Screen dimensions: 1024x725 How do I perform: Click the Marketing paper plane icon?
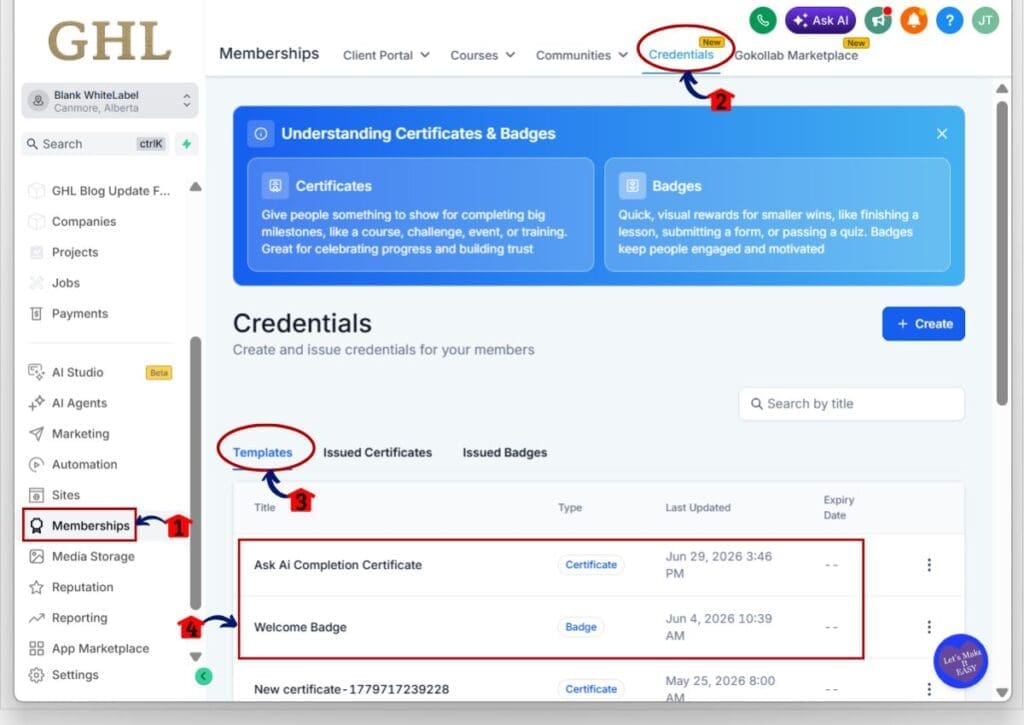37,434
